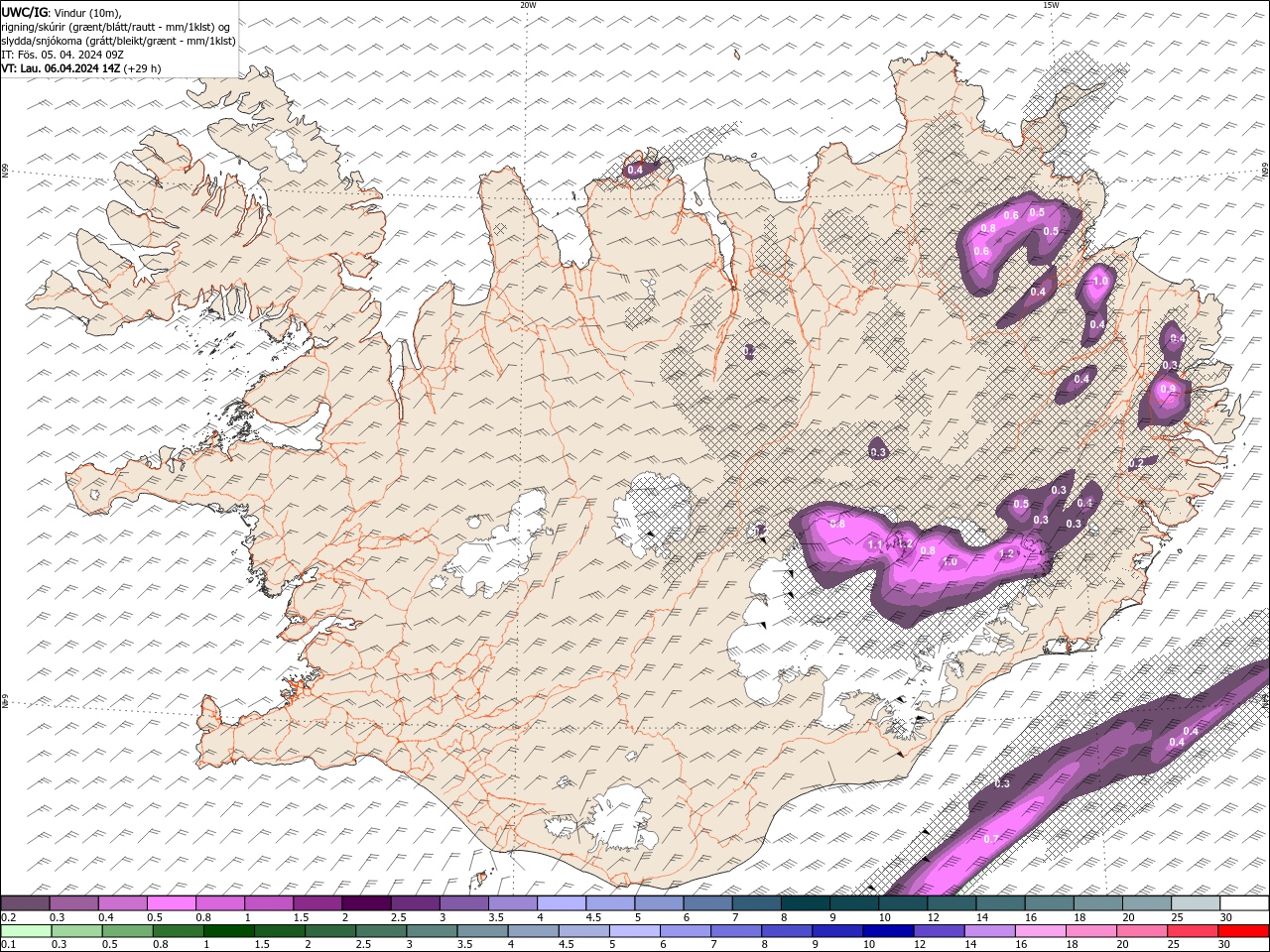Choose the medium green 0.5 swatch in lower legend
Image resolution: width=1270 pixels, height=952 pixels.
coord(127,931)
